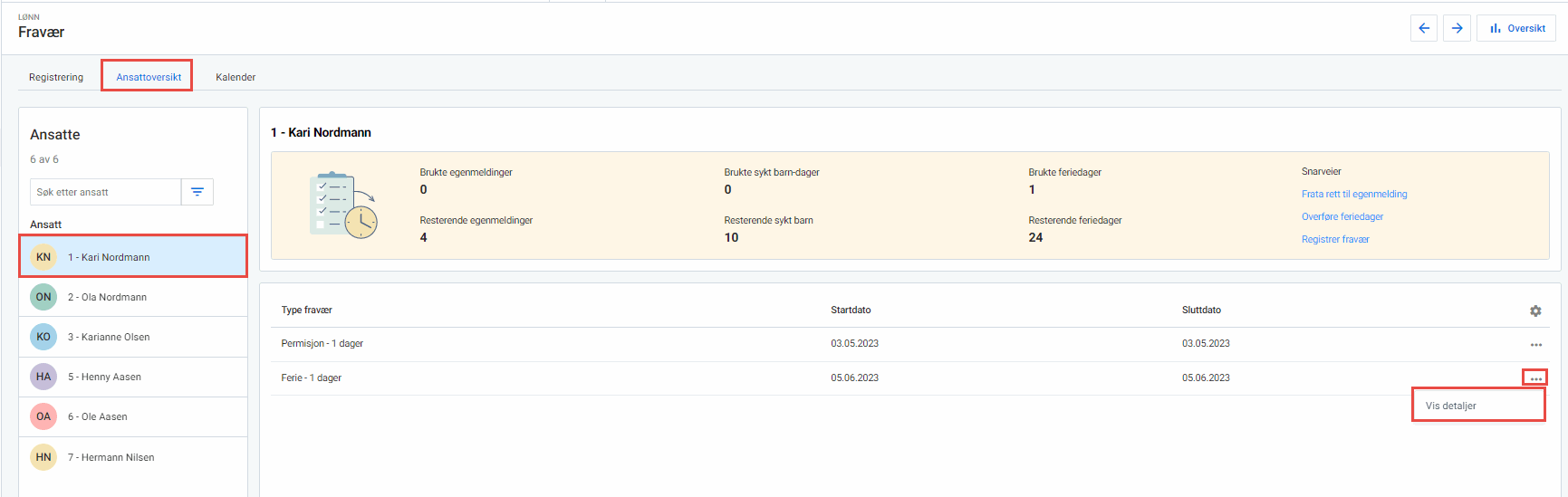Select employee 7 - Hermann Nilsen
The width and height of the screenshot is (1568, 497).
(133, 457)
